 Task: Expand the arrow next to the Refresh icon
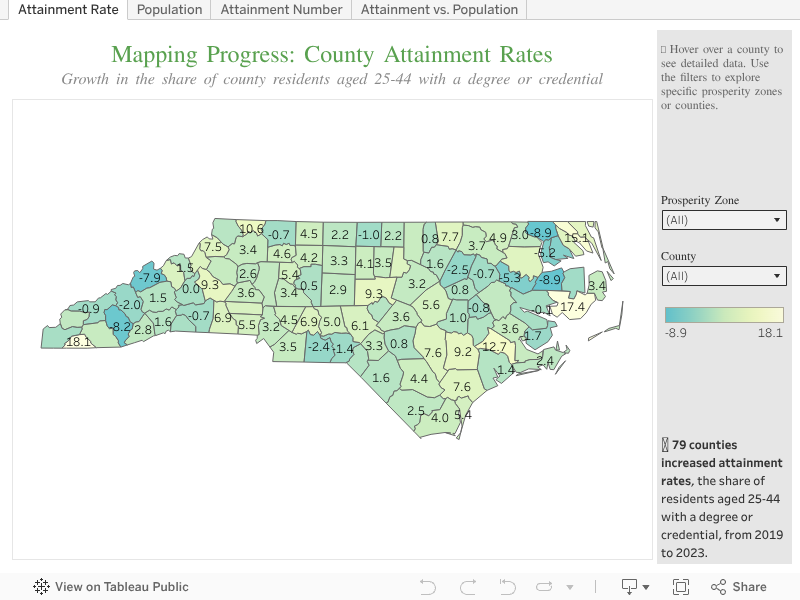click(570, 587)
